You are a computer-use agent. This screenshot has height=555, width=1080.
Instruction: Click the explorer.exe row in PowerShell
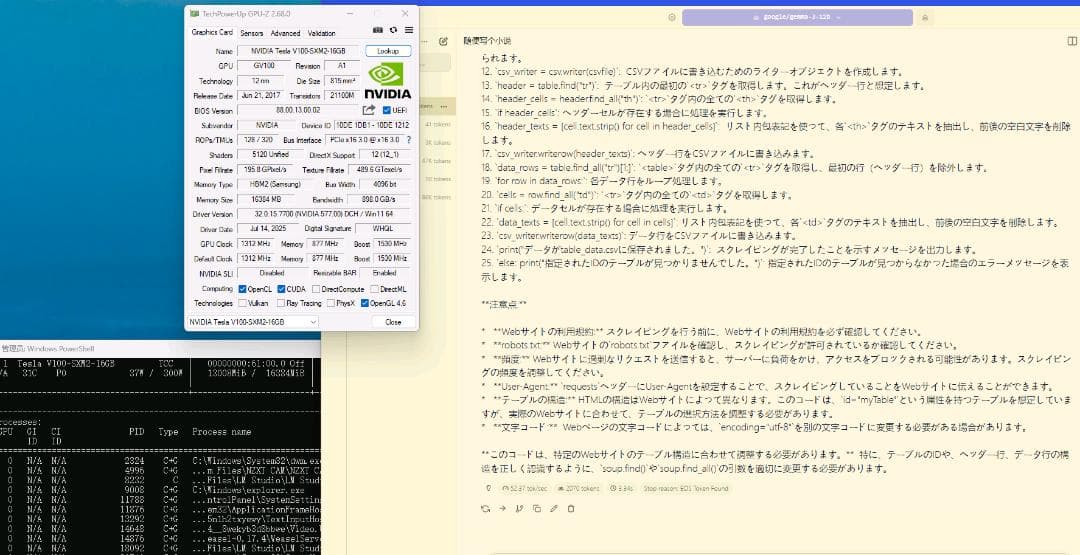160,491
